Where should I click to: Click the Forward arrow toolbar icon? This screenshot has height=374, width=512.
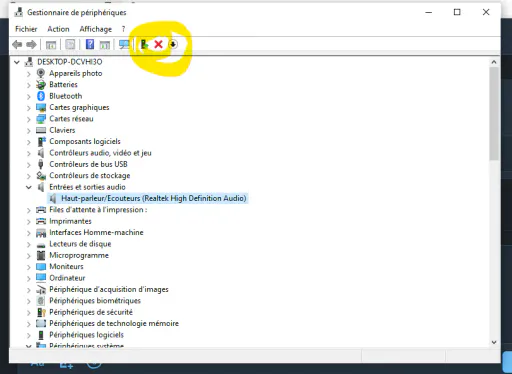[31, 44]
